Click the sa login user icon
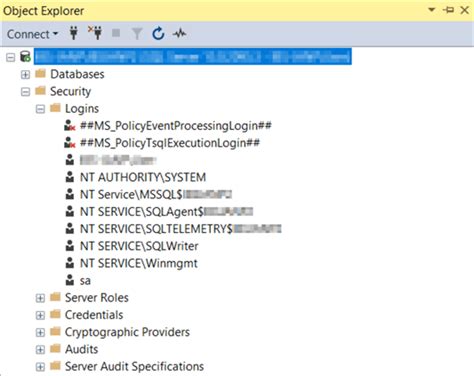The width and height of the screenshot is (474, 376). [x=70, y=281]
